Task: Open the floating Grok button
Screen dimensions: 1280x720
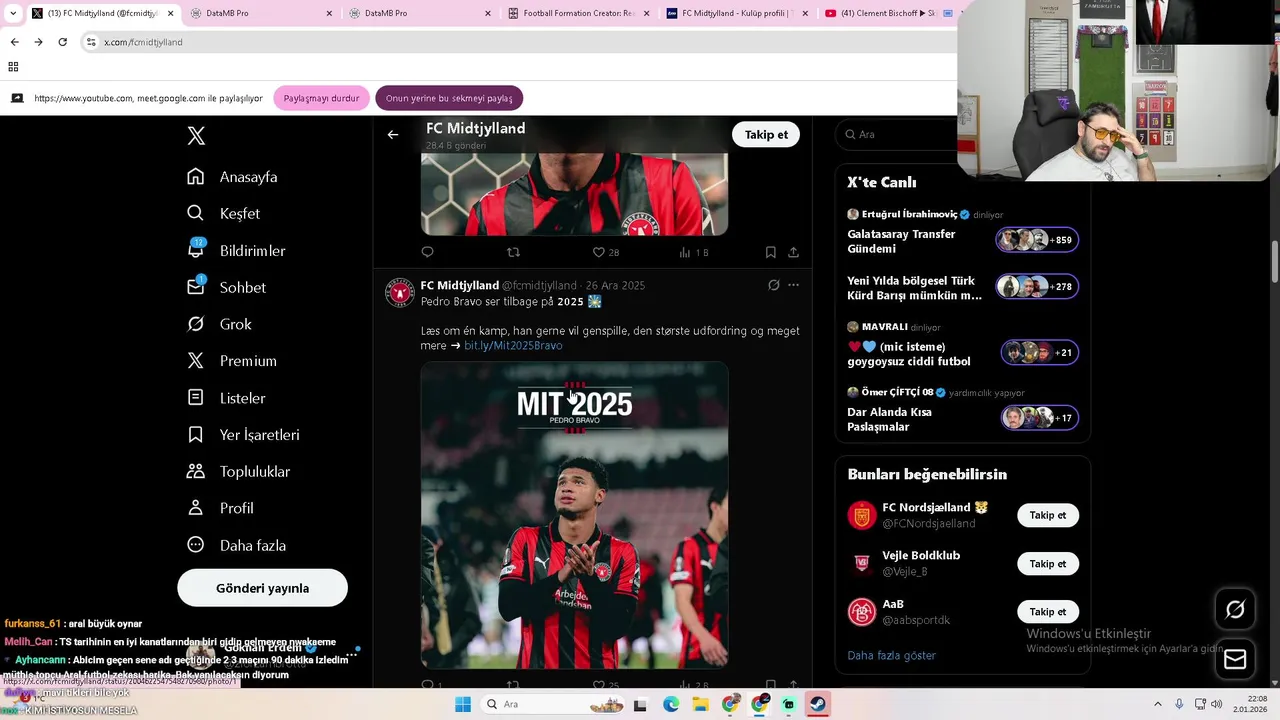Action: (1235, 609)
